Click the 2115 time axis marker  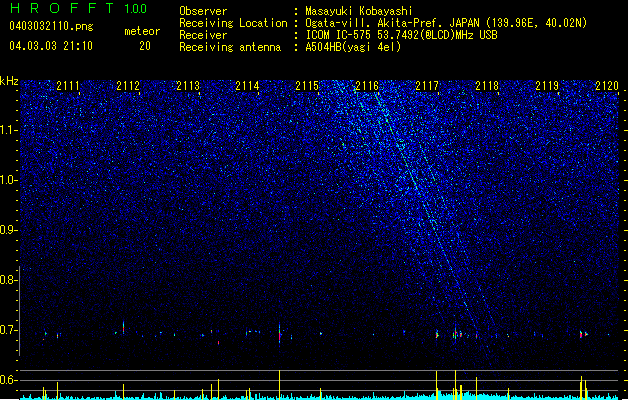pyautogui.click(x=307, y=86)
